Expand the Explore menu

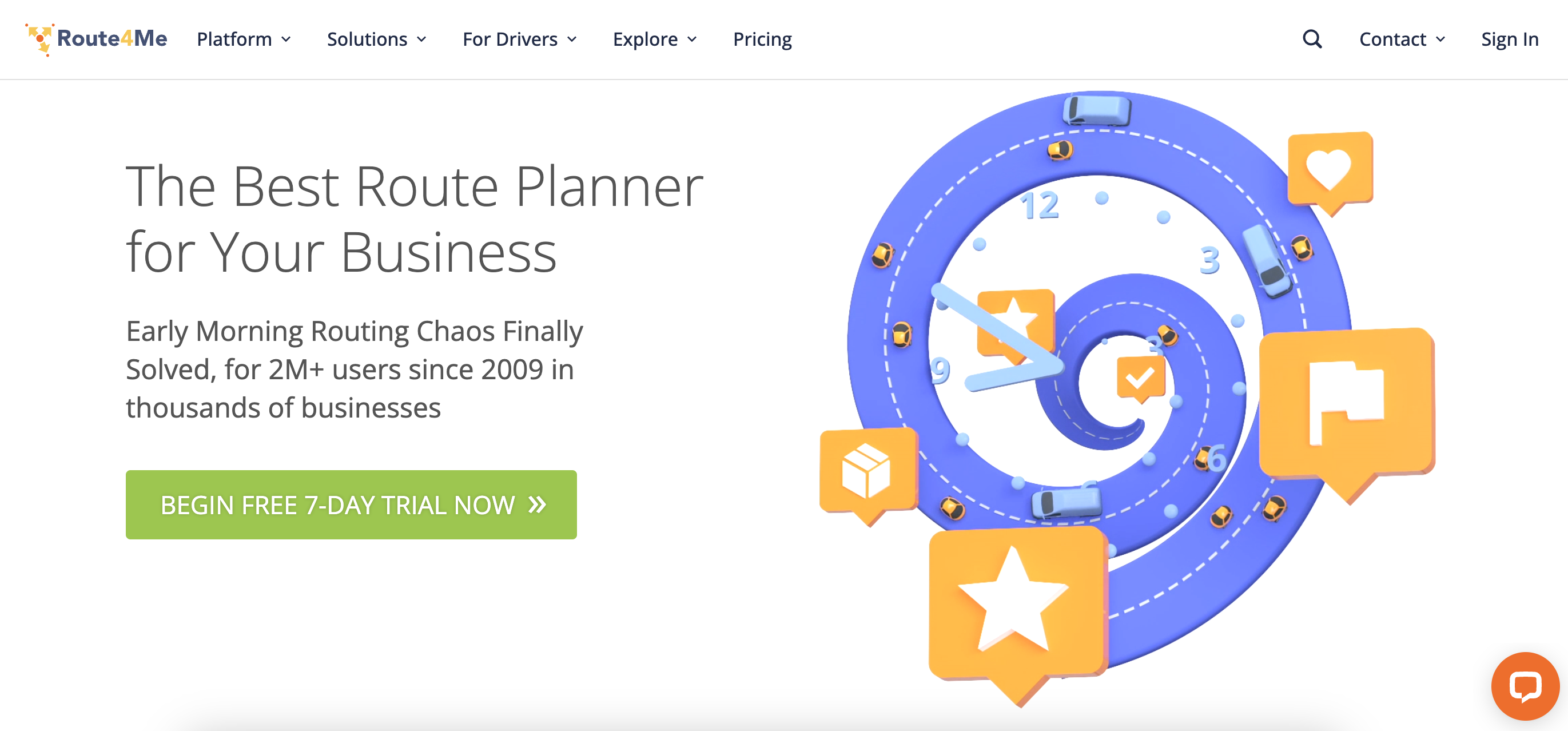[654, 39]
